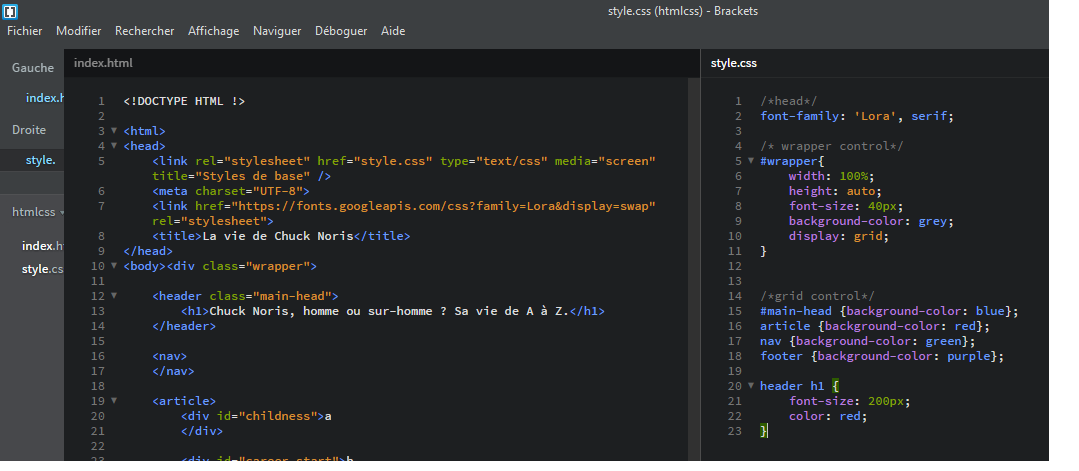Click the 'width: 100%;' declaration
The width and height of the screenshot is (1079, 471).
pos(832,176)
